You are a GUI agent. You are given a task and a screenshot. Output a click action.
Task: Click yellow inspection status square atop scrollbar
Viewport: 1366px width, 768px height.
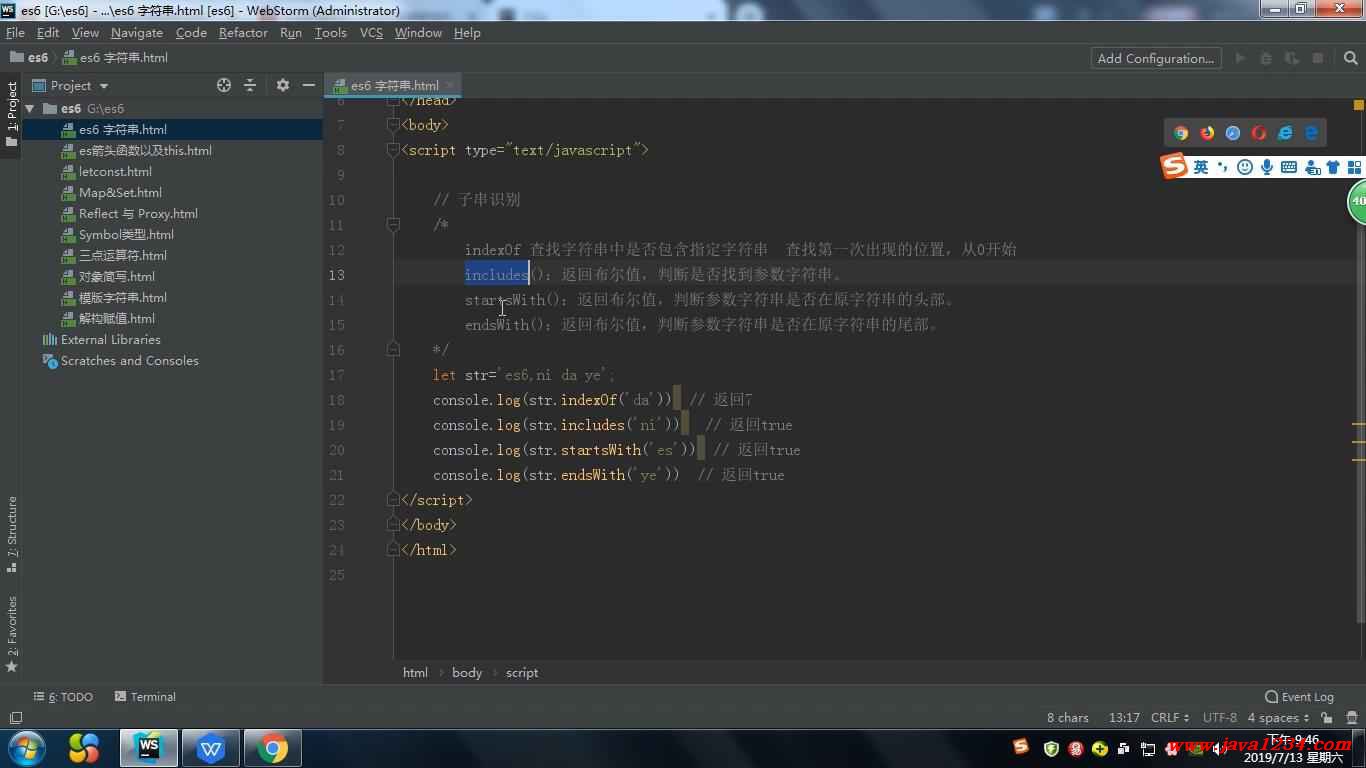click(1359, 104)
